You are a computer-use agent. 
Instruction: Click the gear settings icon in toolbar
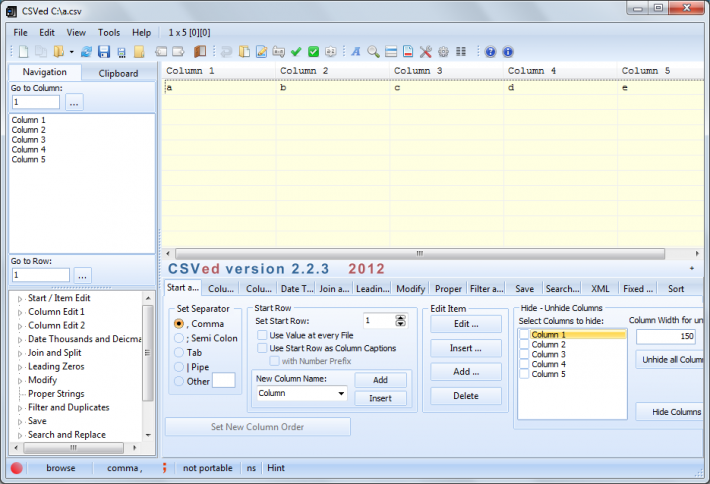click(443, 52)
